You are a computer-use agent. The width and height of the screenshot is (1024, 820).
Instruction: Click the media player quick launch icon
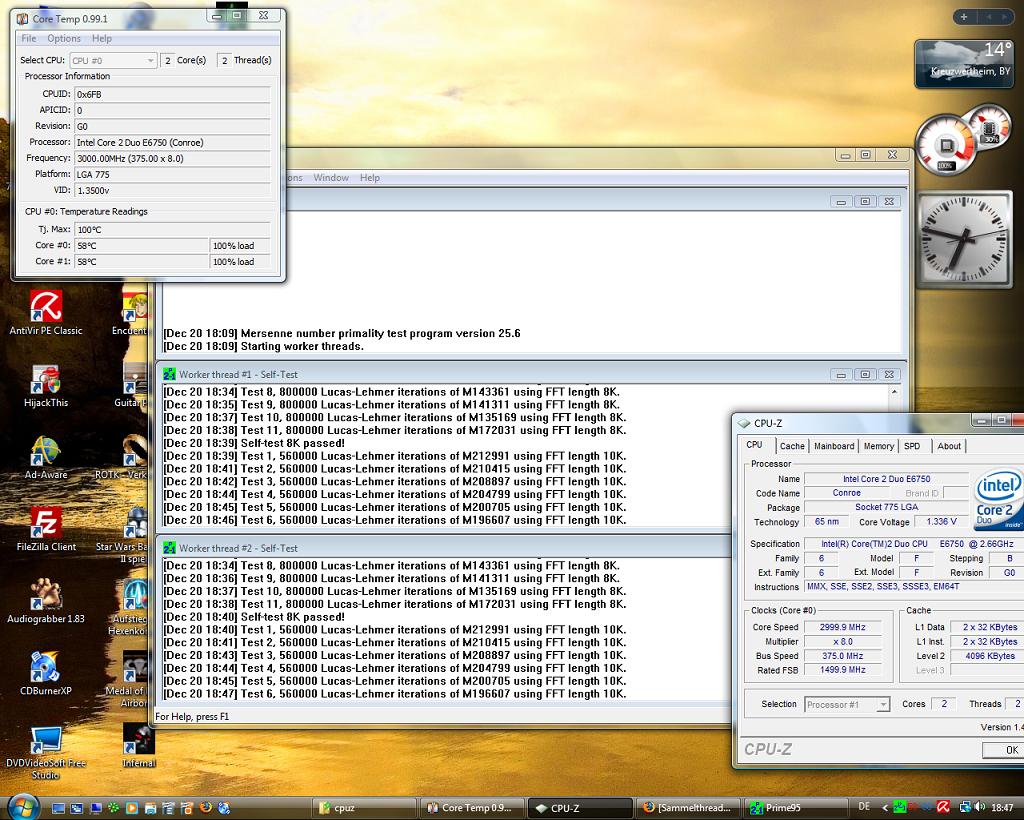tap(131, 808)
